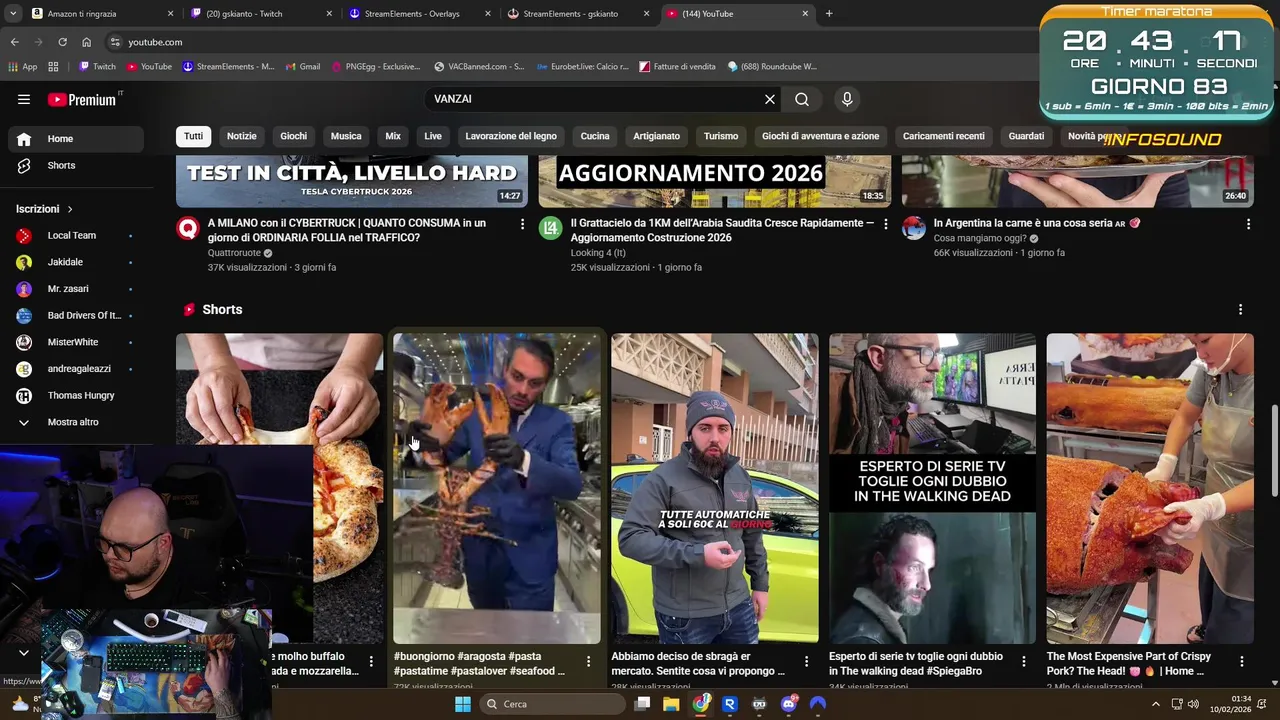Open Mr. zasari subscription channel
The width and height of the screenshot is (1280, 720).
(x=75, y=289)
